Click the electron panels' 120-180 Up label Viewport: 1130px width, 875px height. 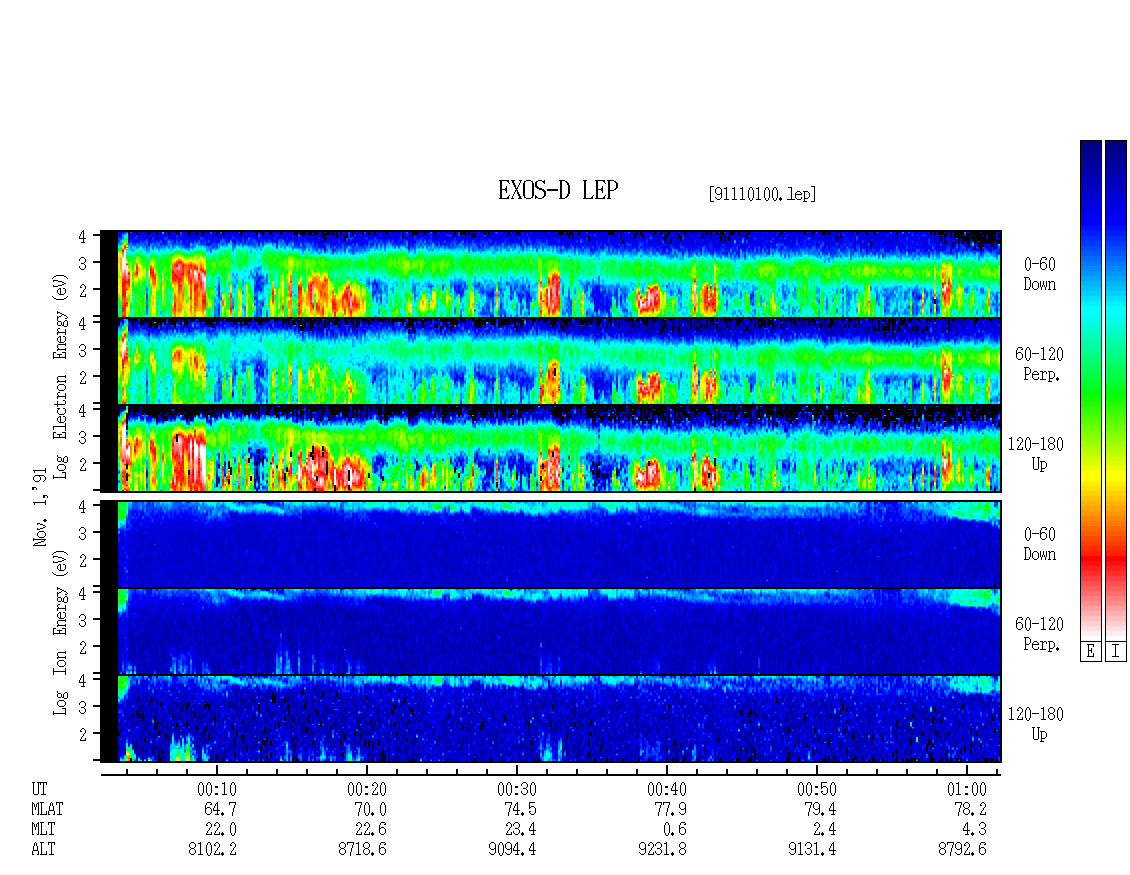coord(1036,454)
